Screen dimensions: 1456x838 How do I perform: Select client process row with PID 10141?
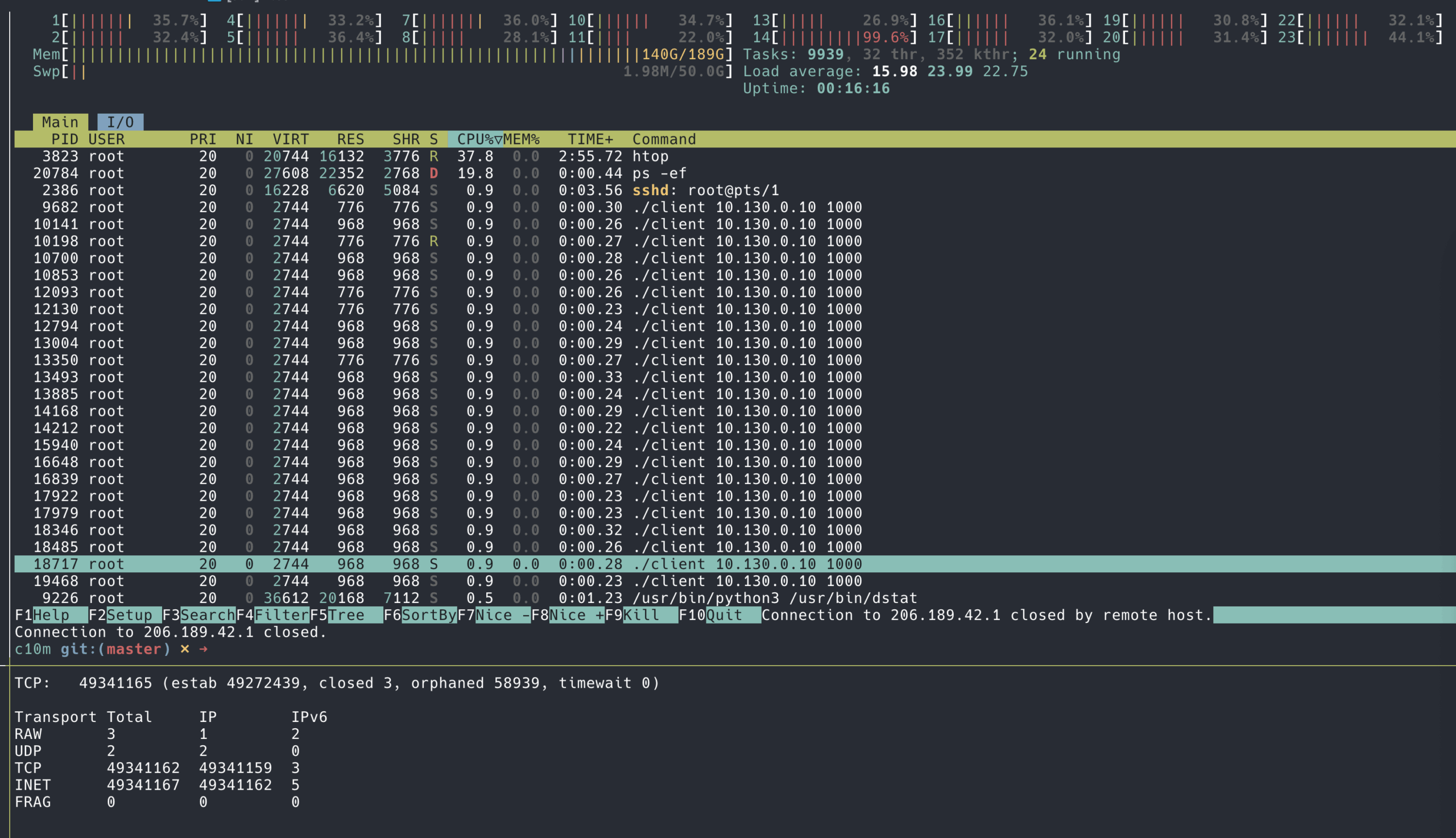735,225
